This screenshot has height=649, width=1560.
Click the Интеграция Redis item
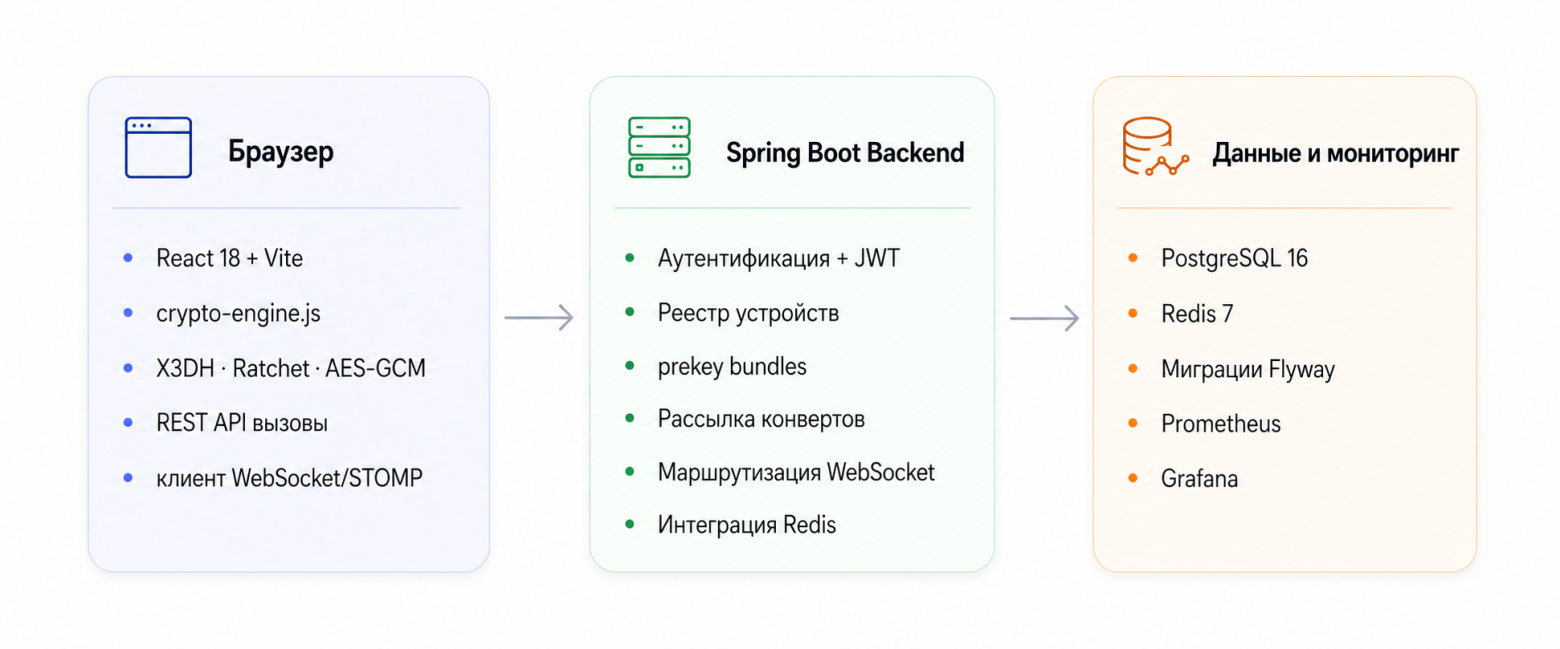(x=747, y=525)
